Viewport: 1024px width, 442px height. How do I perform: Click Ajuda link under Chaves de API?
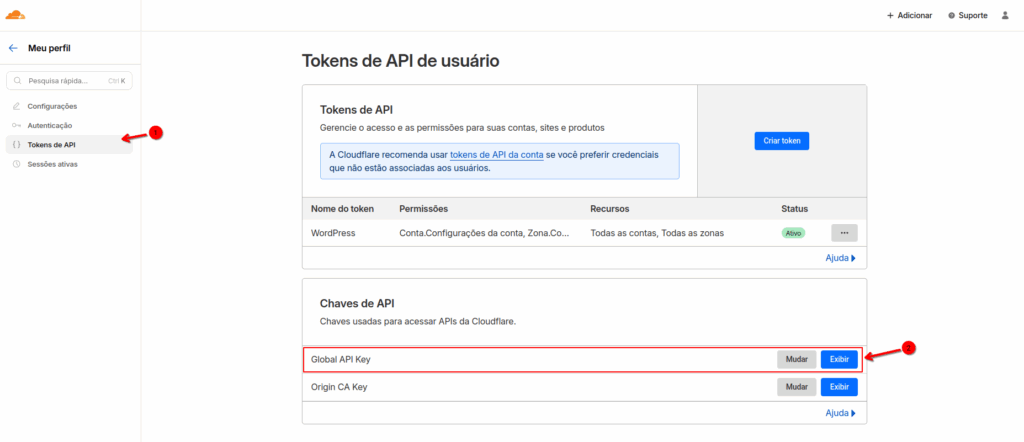839,412
